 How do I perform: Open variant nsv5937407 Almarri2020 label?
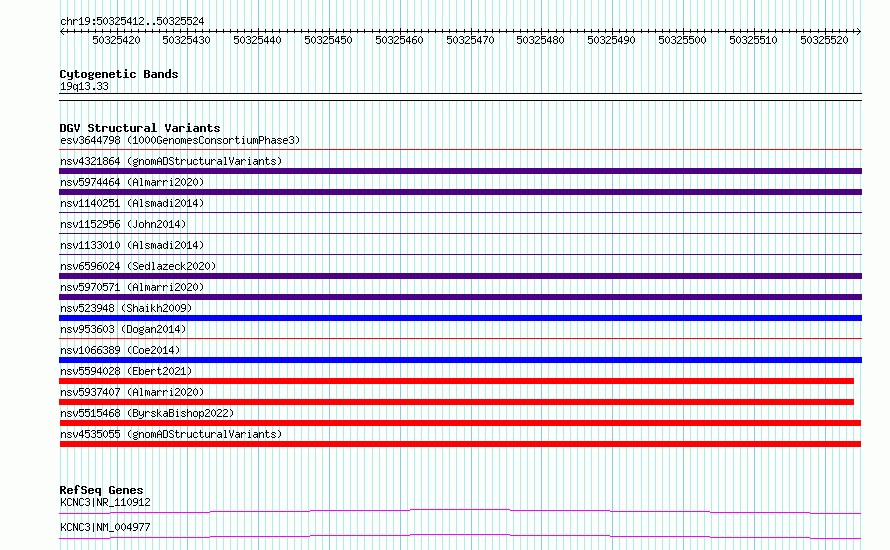132,392
